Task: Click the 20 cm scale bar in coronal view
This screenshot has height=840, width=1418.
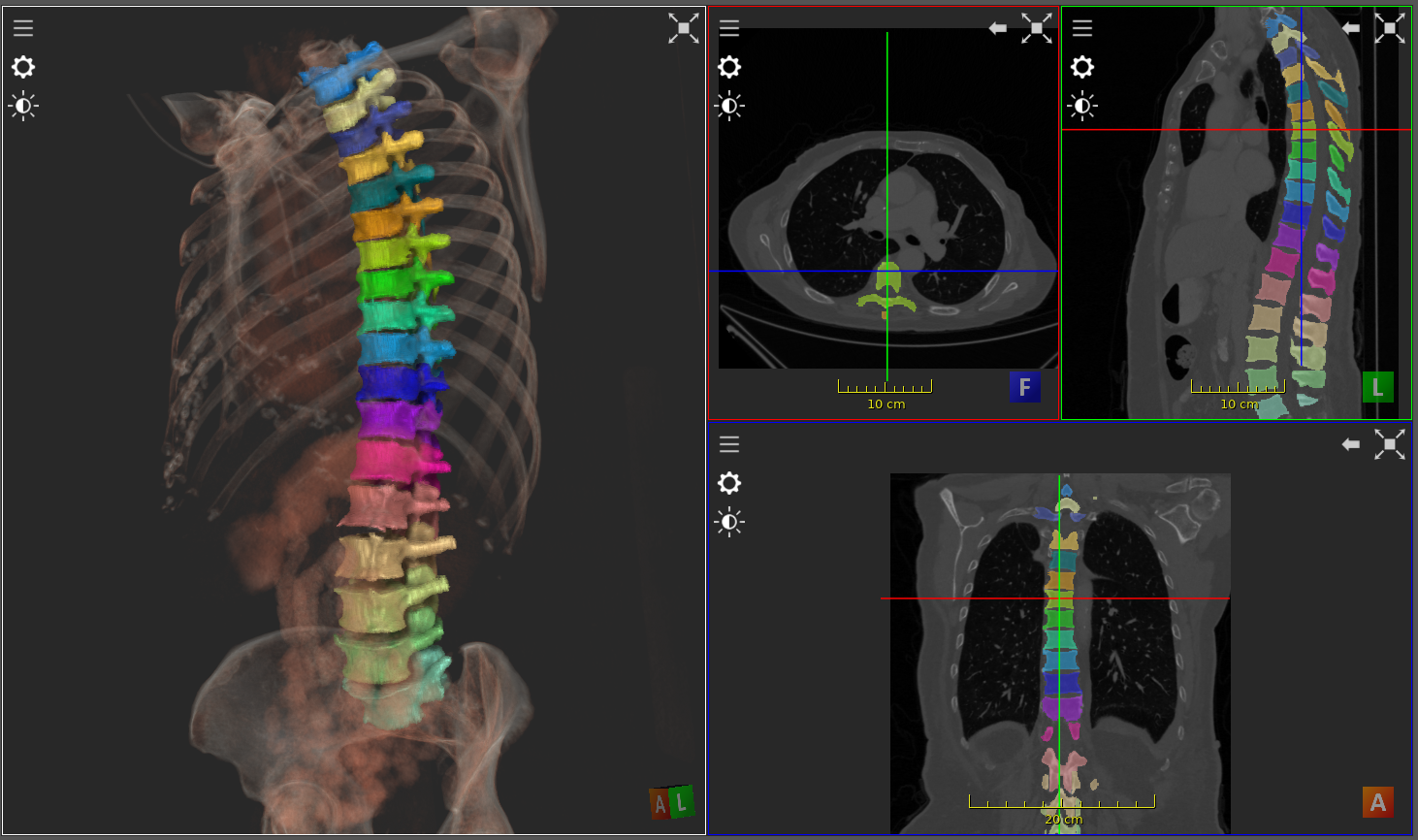Action: (1062, 808)
